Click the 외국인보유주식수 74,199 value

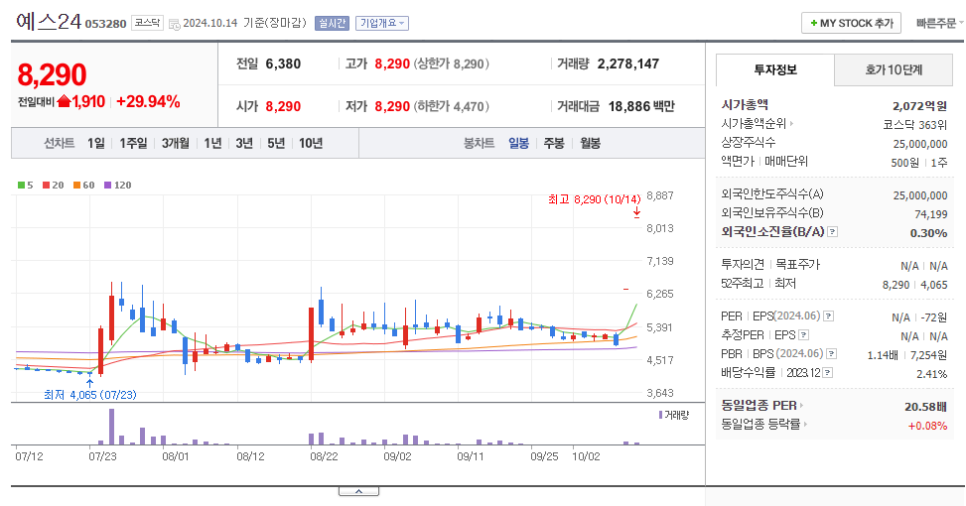(x=931, y=214)
